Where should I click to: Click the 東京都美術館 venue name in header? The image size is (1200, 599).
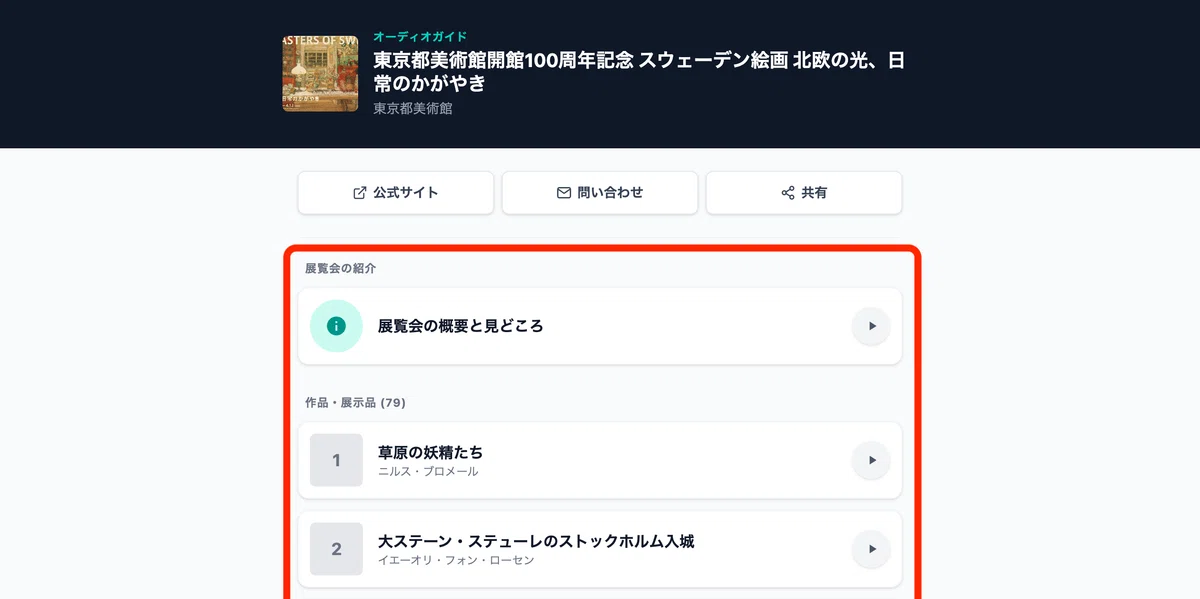(x=413, y=108)
